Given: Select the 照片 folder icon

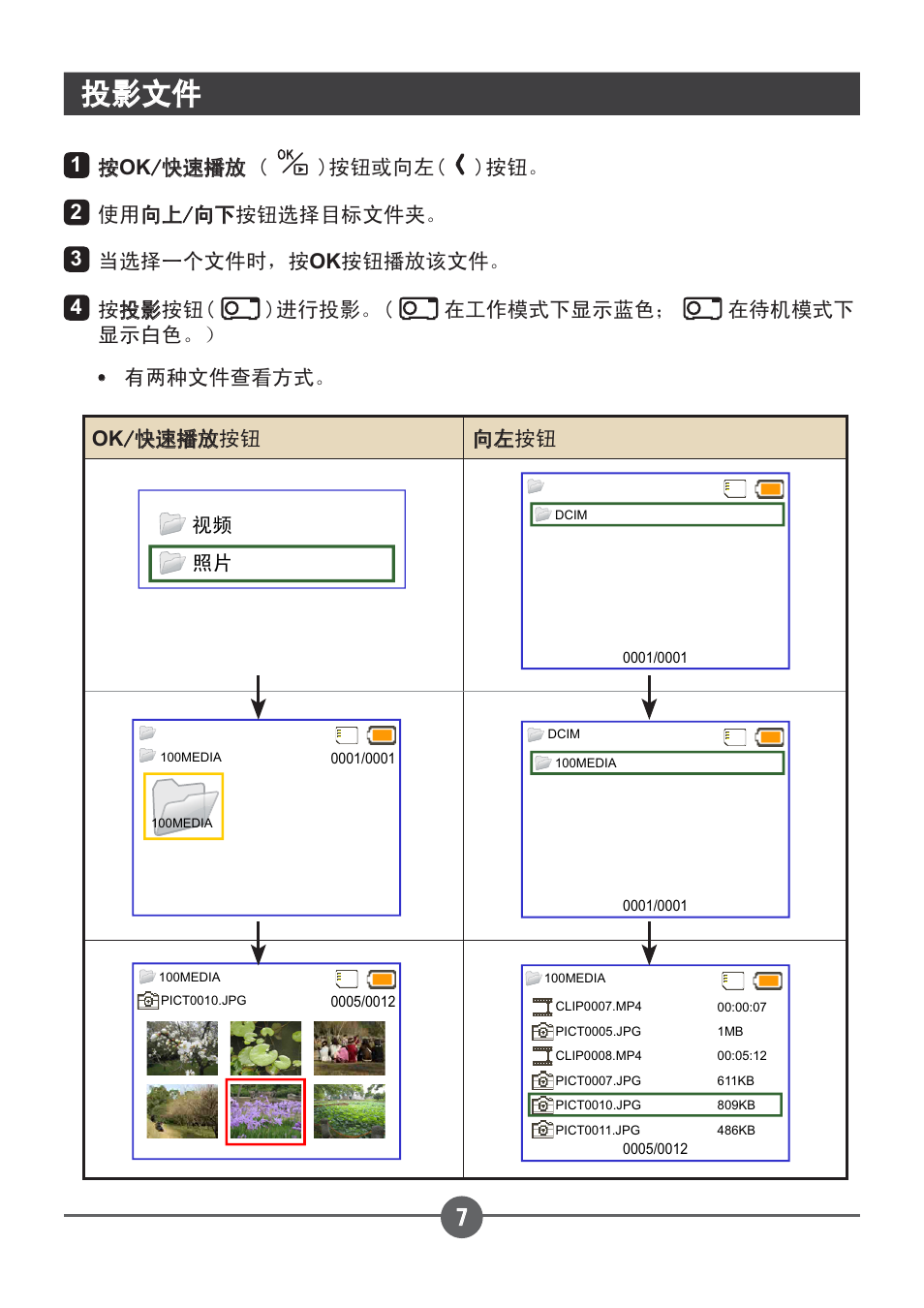Looking at the screenshot, I should coord(172,562).
